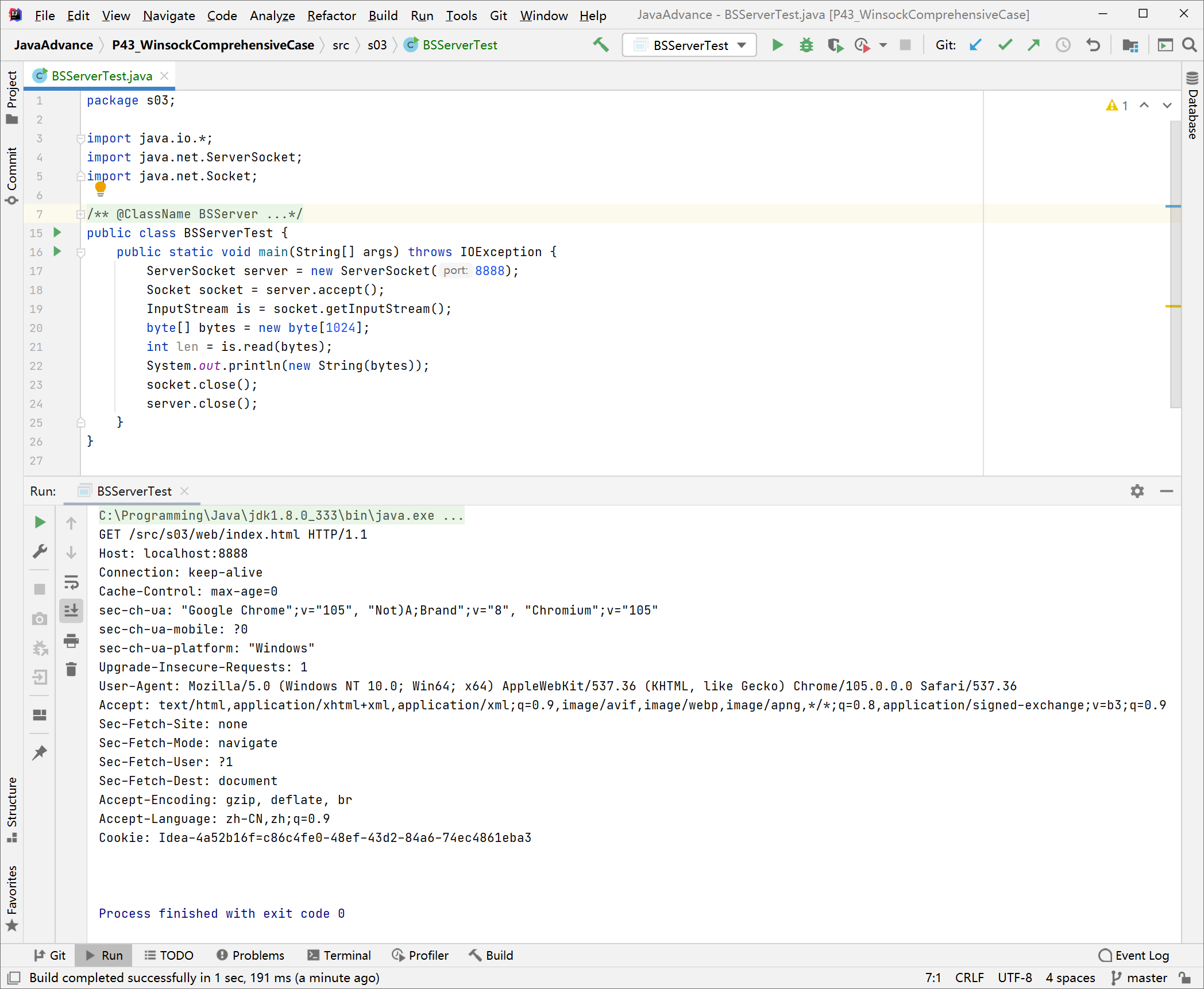Toggle scroll to end in Run console
1204x989 pixels.
(x=71, y=611)
